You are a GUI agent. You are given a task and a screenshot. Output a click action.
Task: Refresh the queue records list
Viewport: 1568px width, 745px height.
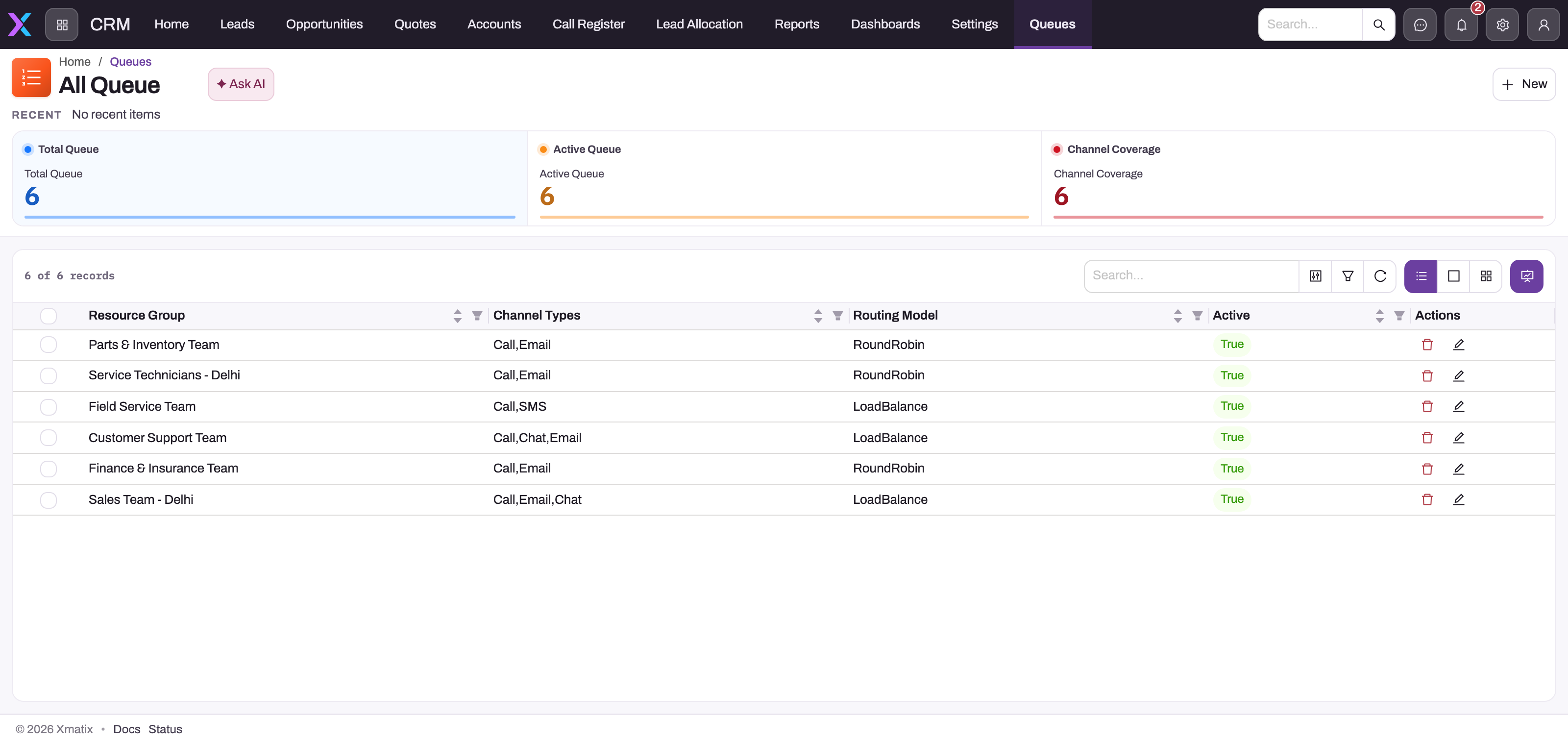[x=1380, y=276]
